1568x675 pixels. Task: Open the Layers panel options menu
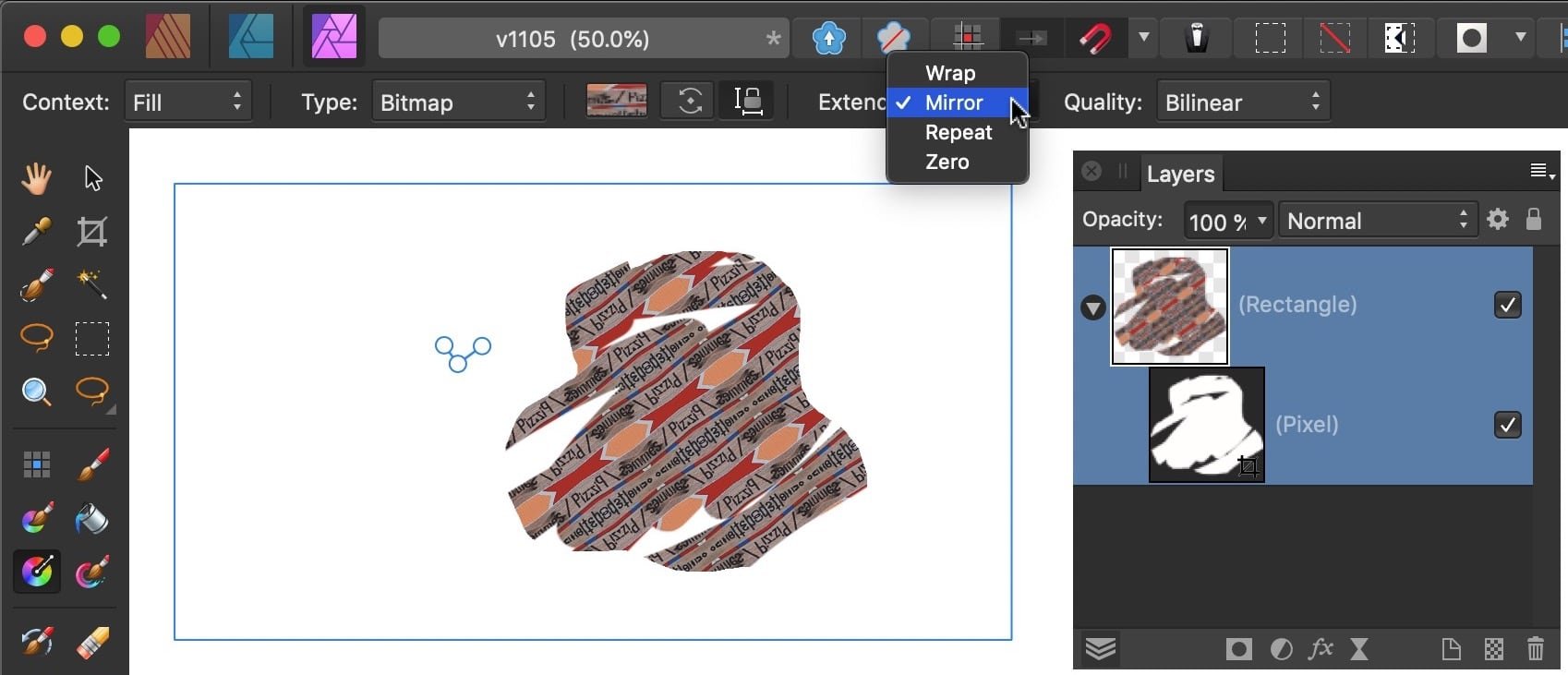click(x=1542, y=172)
